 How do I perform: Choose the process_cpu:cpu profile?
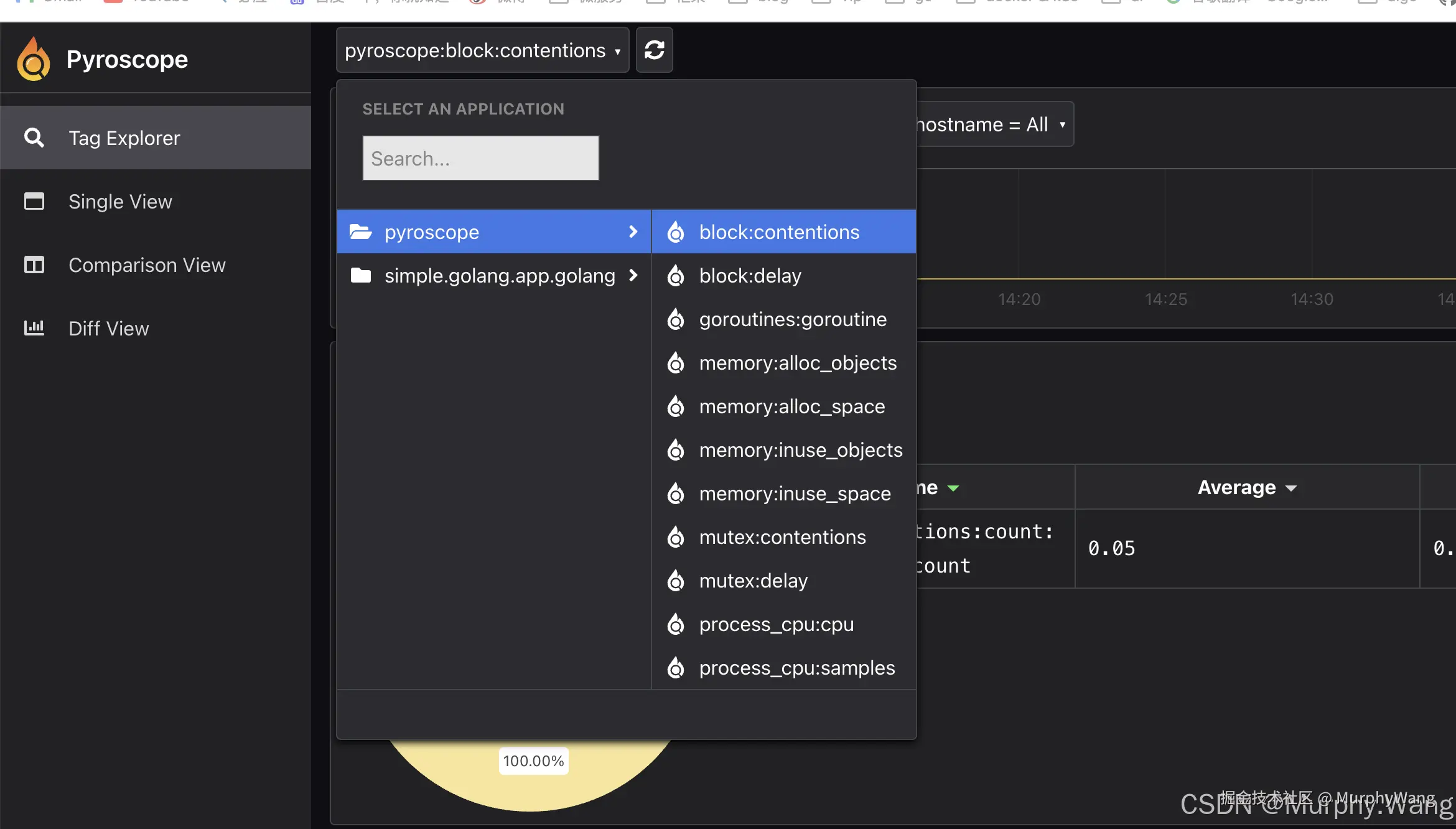click(x=776, y=624)
